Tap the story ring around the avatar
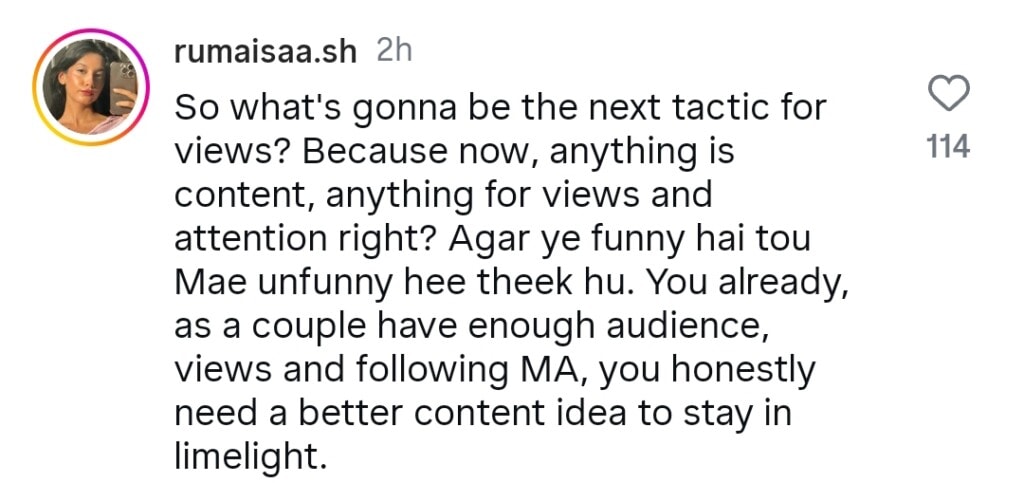Image resolution: width=1024 pixels, height=483 pixels. 40,58
